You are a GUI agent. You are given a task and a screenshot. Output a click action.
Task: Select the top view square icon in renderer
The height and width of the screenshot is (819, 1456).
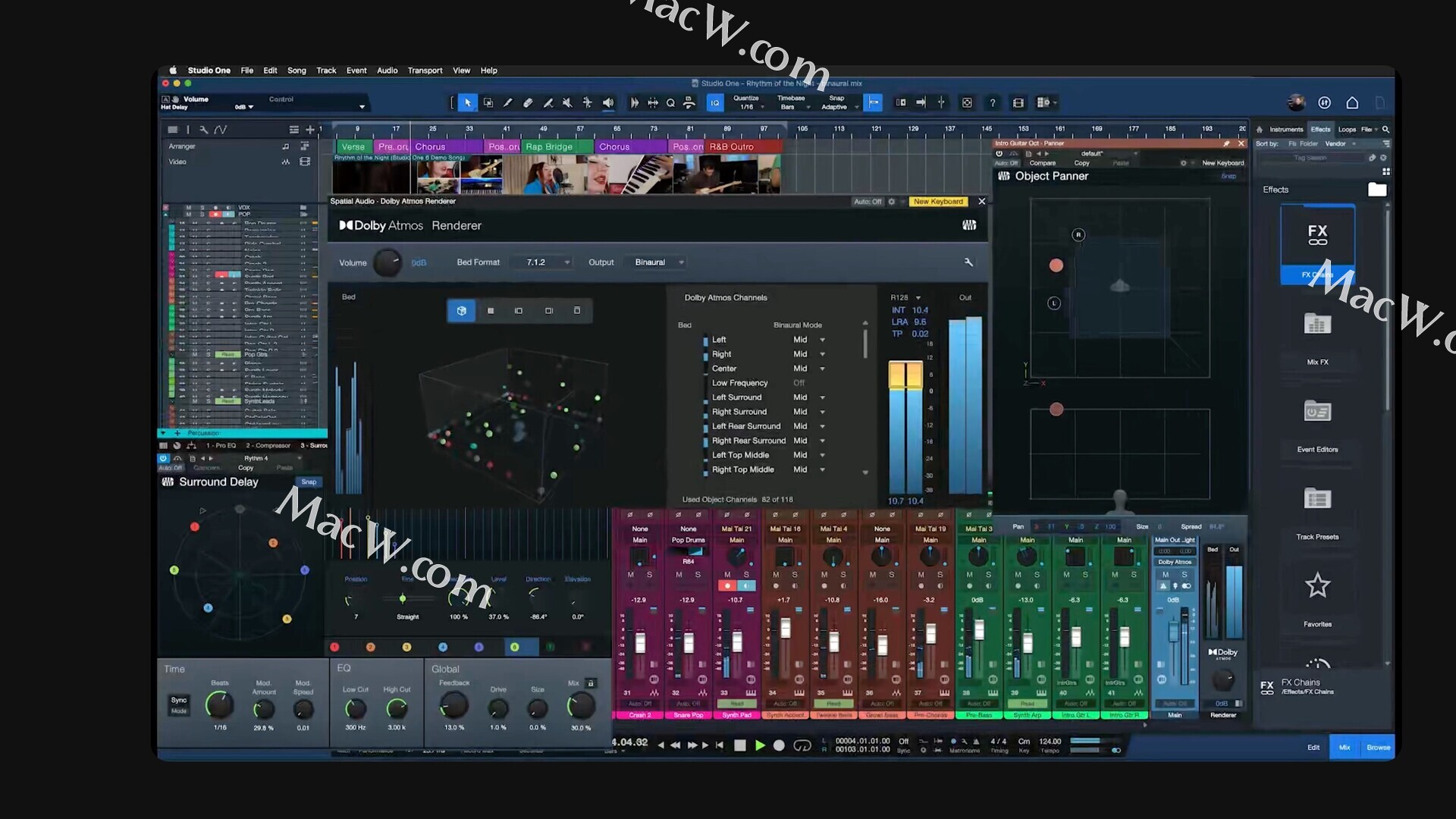(491, 311)
